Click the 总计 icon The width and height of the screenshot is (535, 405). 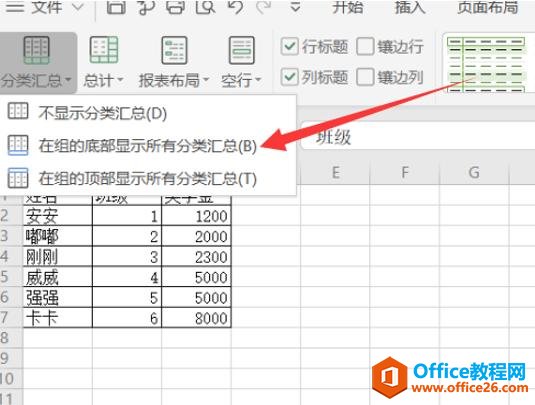(x=104, y=50)
